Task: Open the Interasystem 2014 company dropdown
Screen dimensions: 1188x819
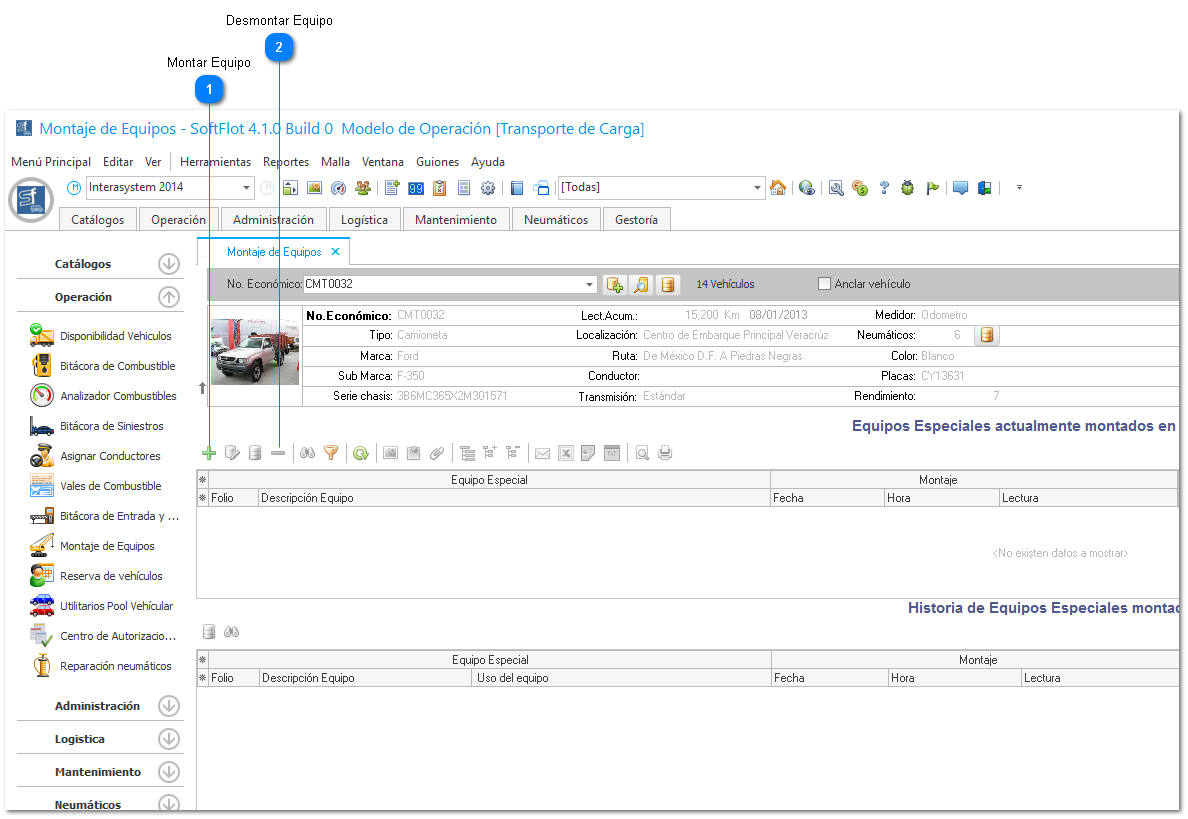Action: point(247,188)
